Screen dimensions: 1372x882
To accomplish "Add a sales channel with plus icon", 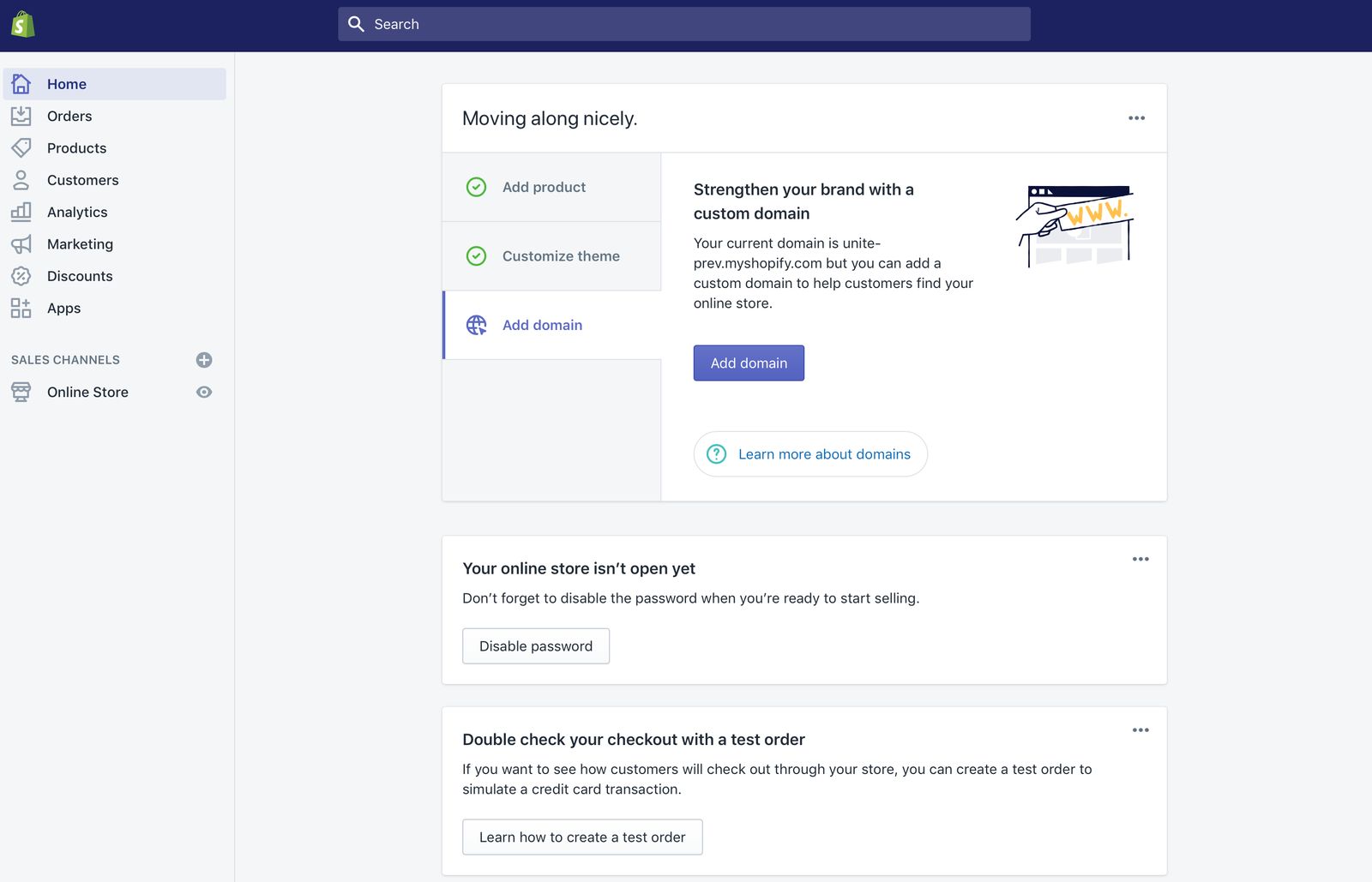I will point(204,360).
